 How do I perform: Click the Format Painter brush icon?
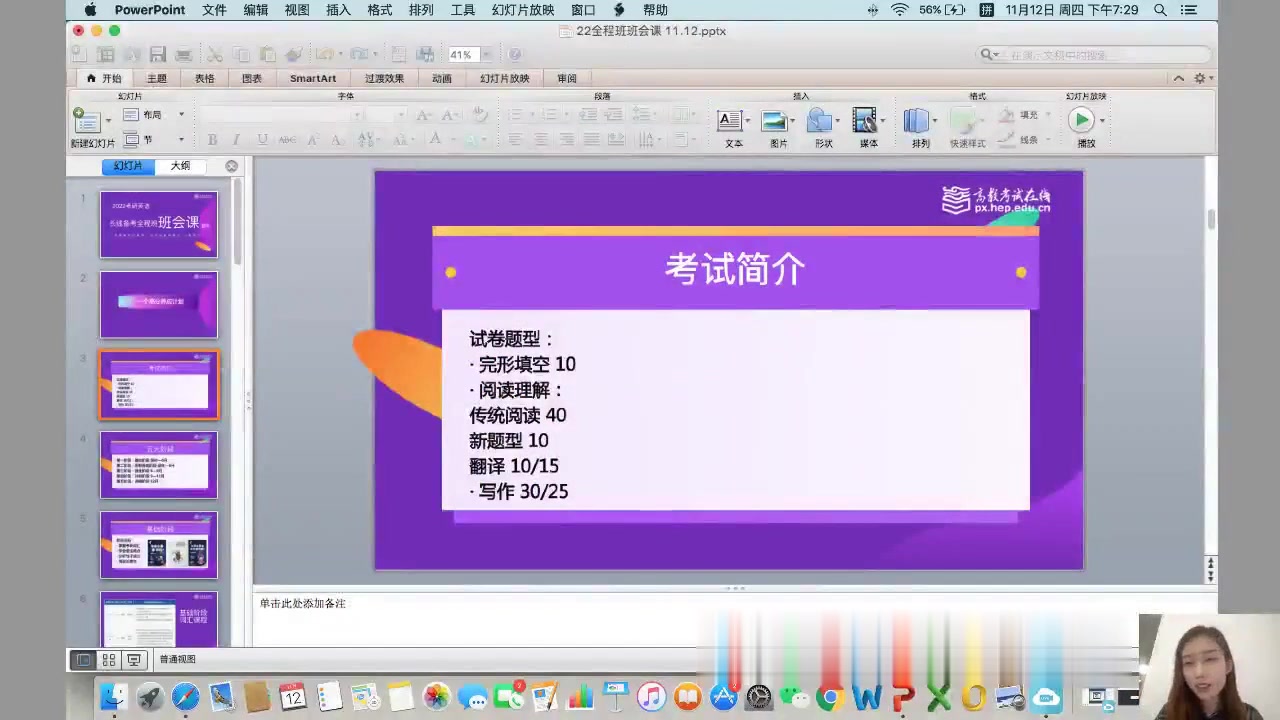point(293,54)
